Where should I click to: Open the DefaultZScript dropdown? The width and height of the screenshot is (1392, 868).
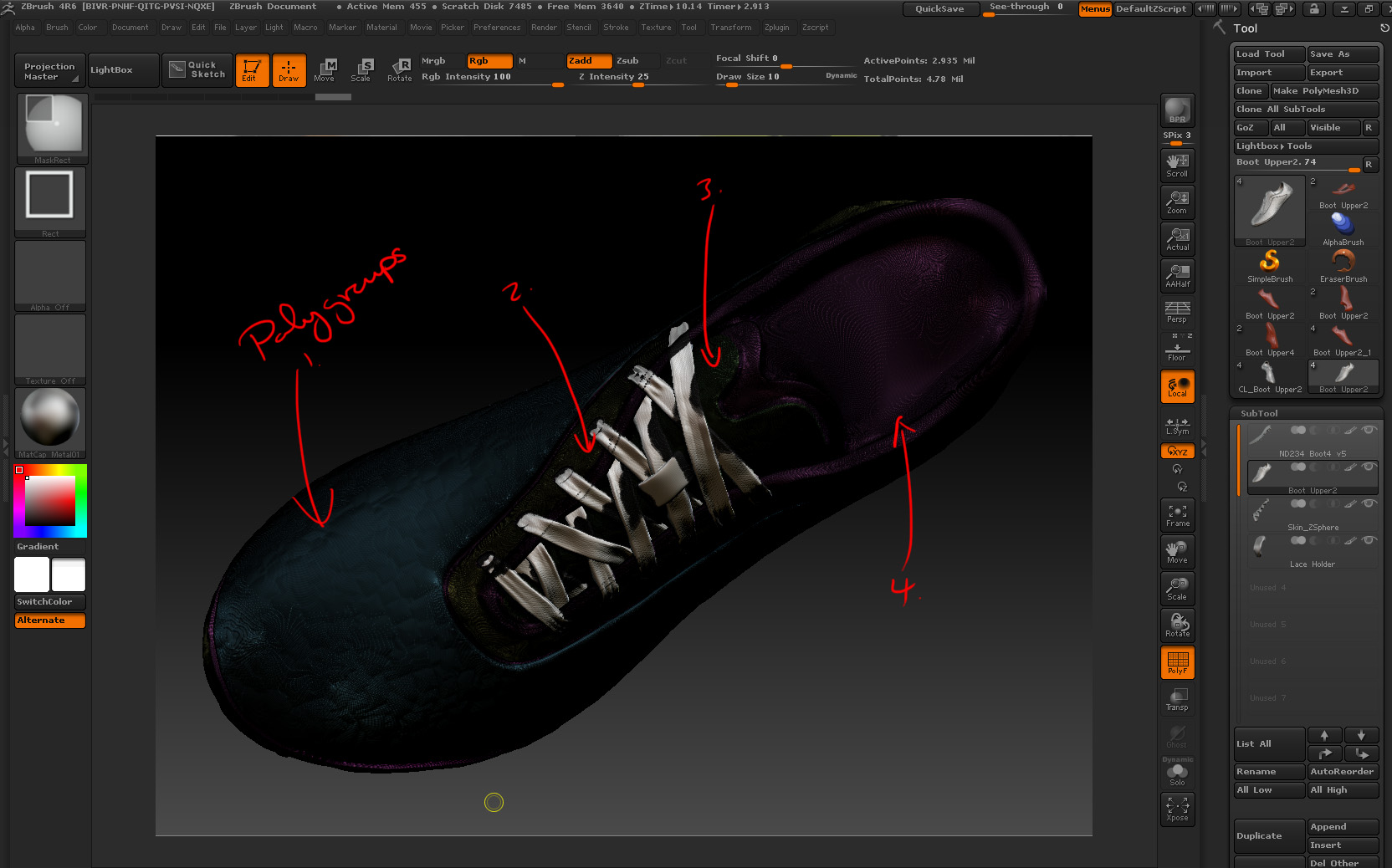click(x=1152, y=9)
